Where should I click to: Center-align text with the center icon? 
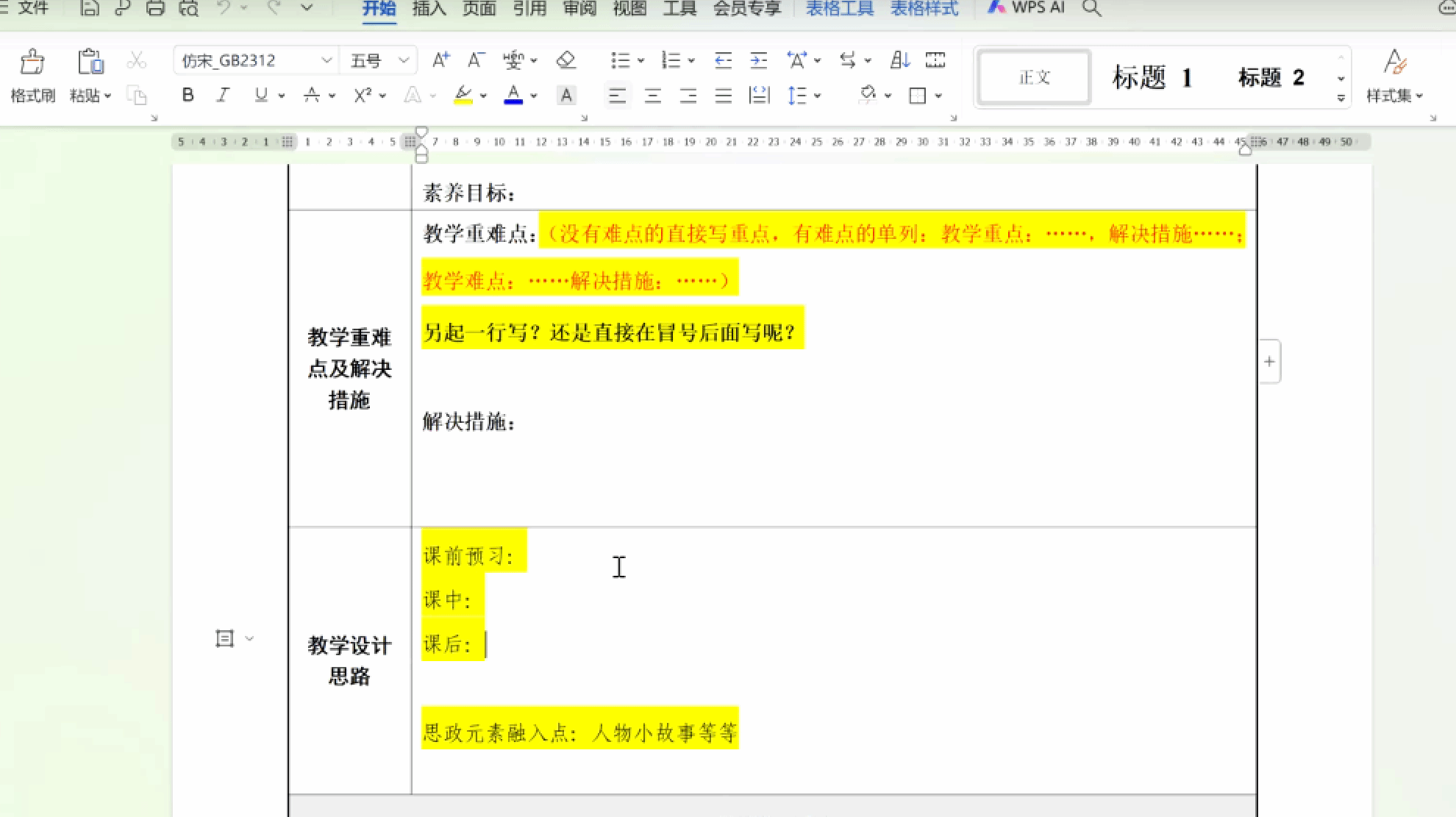(652, 96)
